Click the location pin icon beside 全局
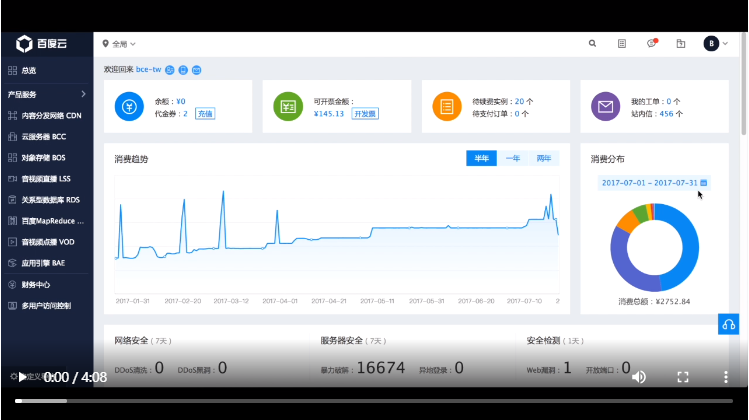749x420 pixels. click(x=106, y=43)
